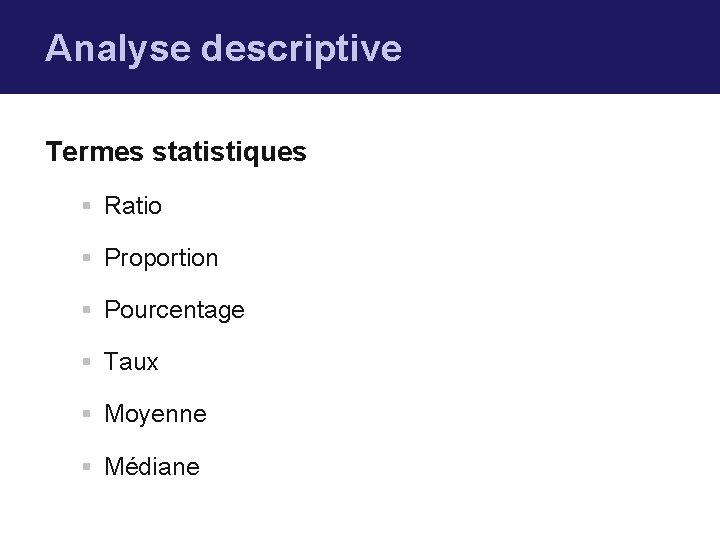This screenshot has width=720, height=540.
Task: Click the bullet marker before Taux
Action: 88,362
